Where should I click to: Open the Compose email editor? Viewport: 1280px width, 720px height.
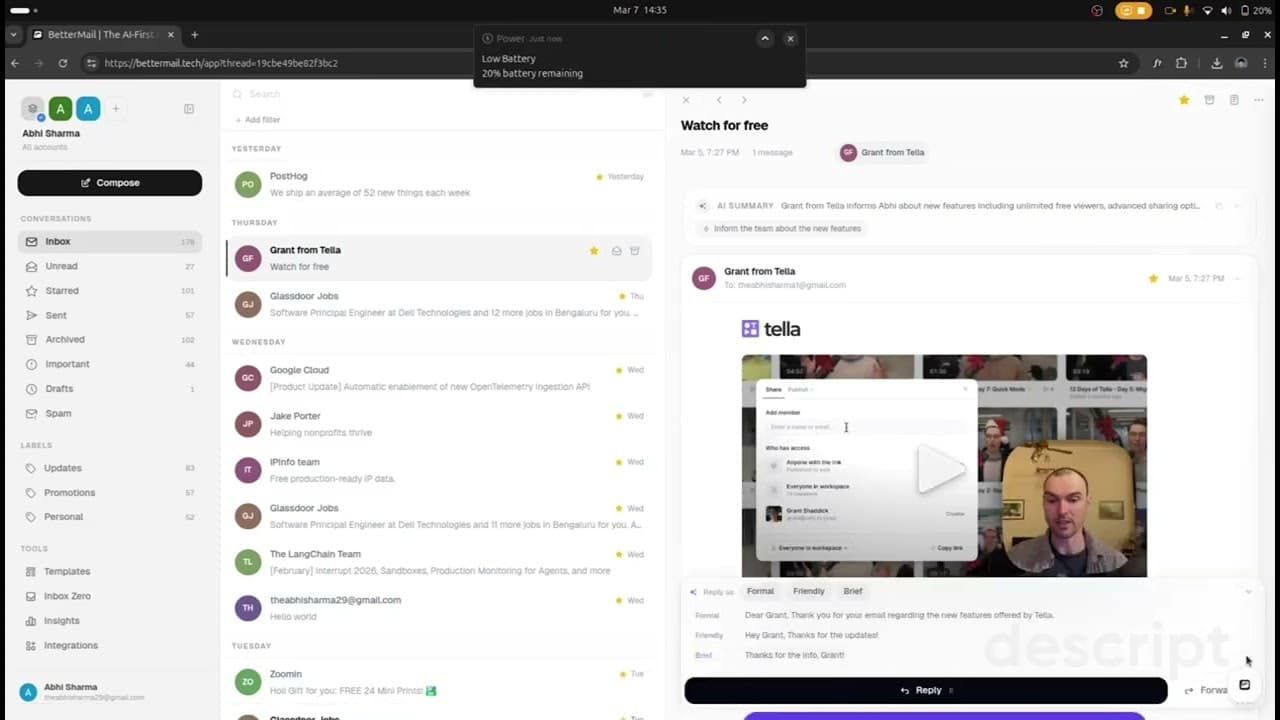tap(109, 182)
